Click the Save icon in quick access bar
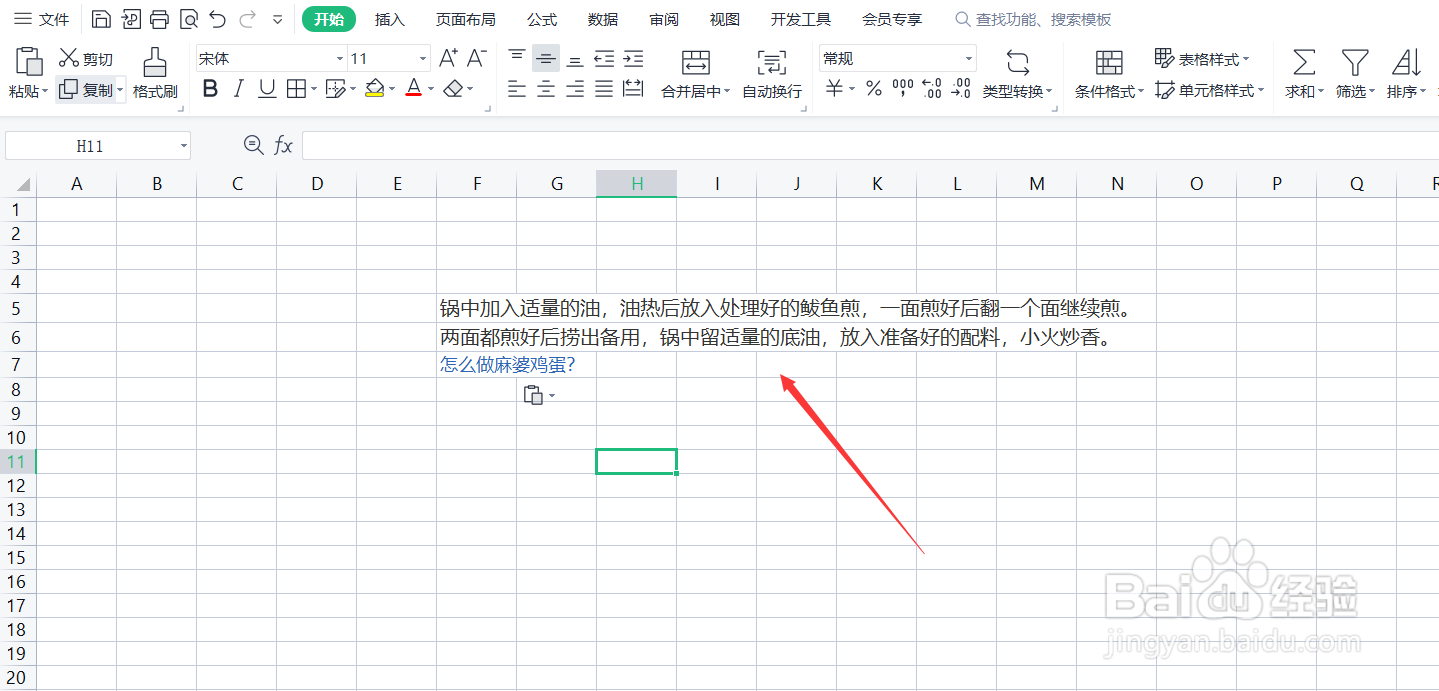The image size is (1439, 691). (x=100, y=19)
